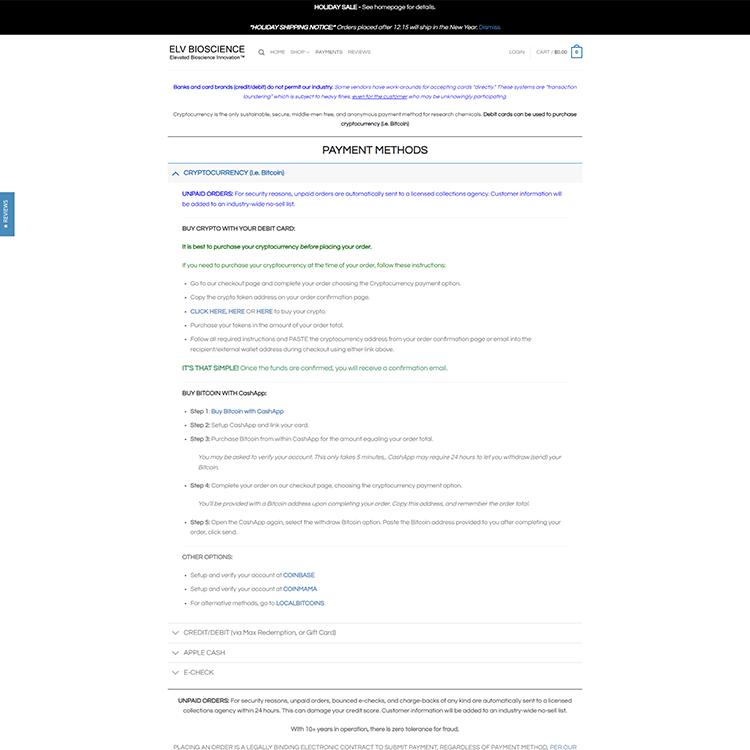Open the Payments menu item
The image size is (750, 750).
click(x=328, y=52)
